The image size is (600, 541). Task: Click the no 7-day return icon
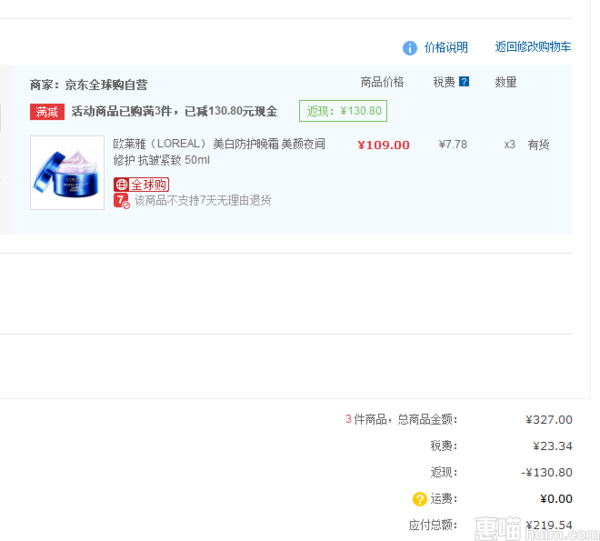coord(121,200)
